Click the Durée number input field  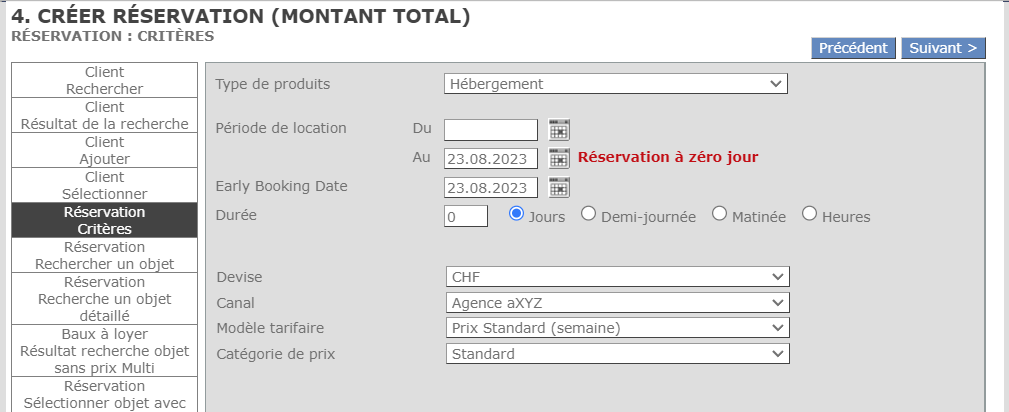pyautogui.click(x=466, y=216)
